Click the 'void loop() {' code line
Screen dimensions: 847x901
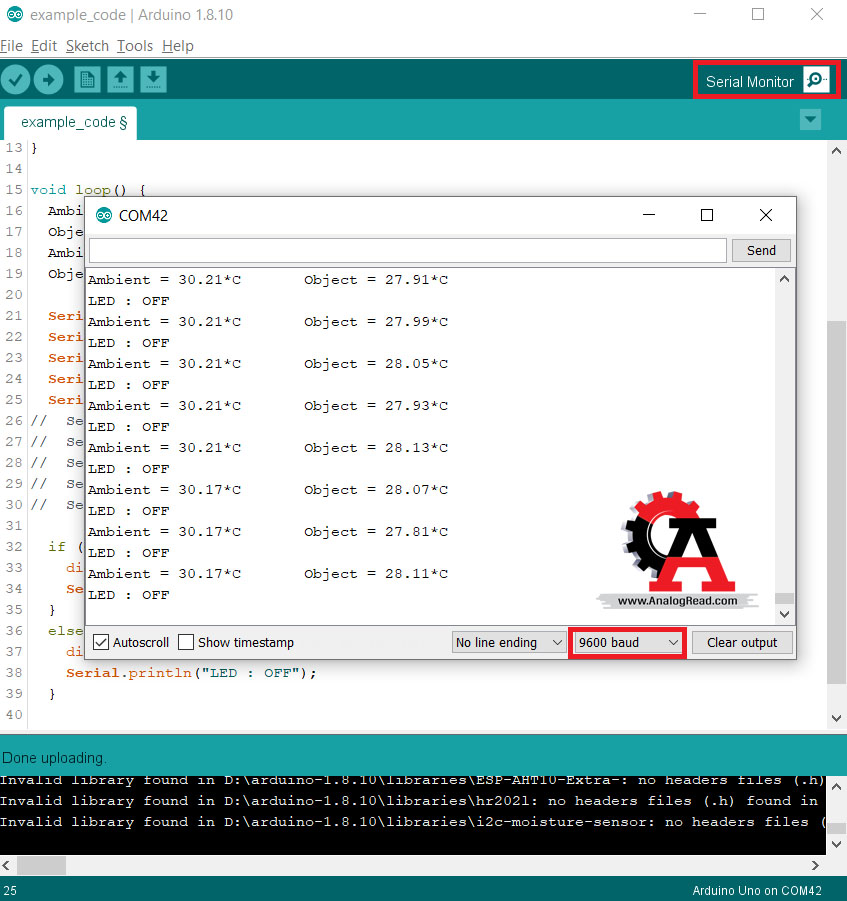[x=88, y=190]
